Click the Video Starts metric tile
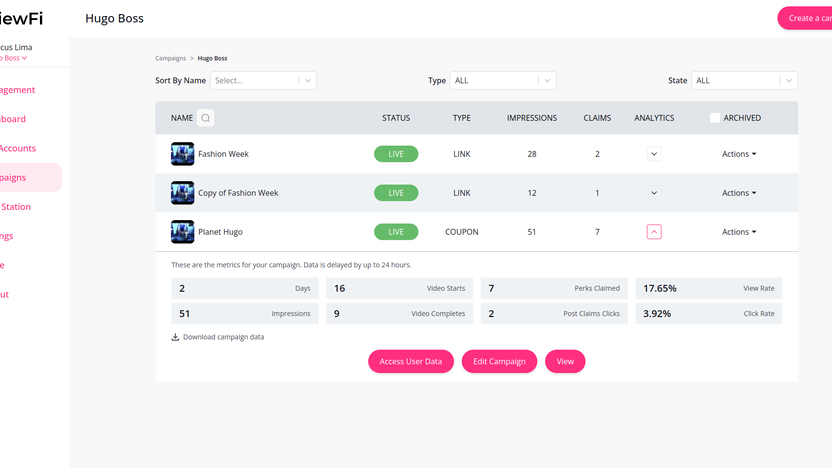 click(x=400, y=288)
